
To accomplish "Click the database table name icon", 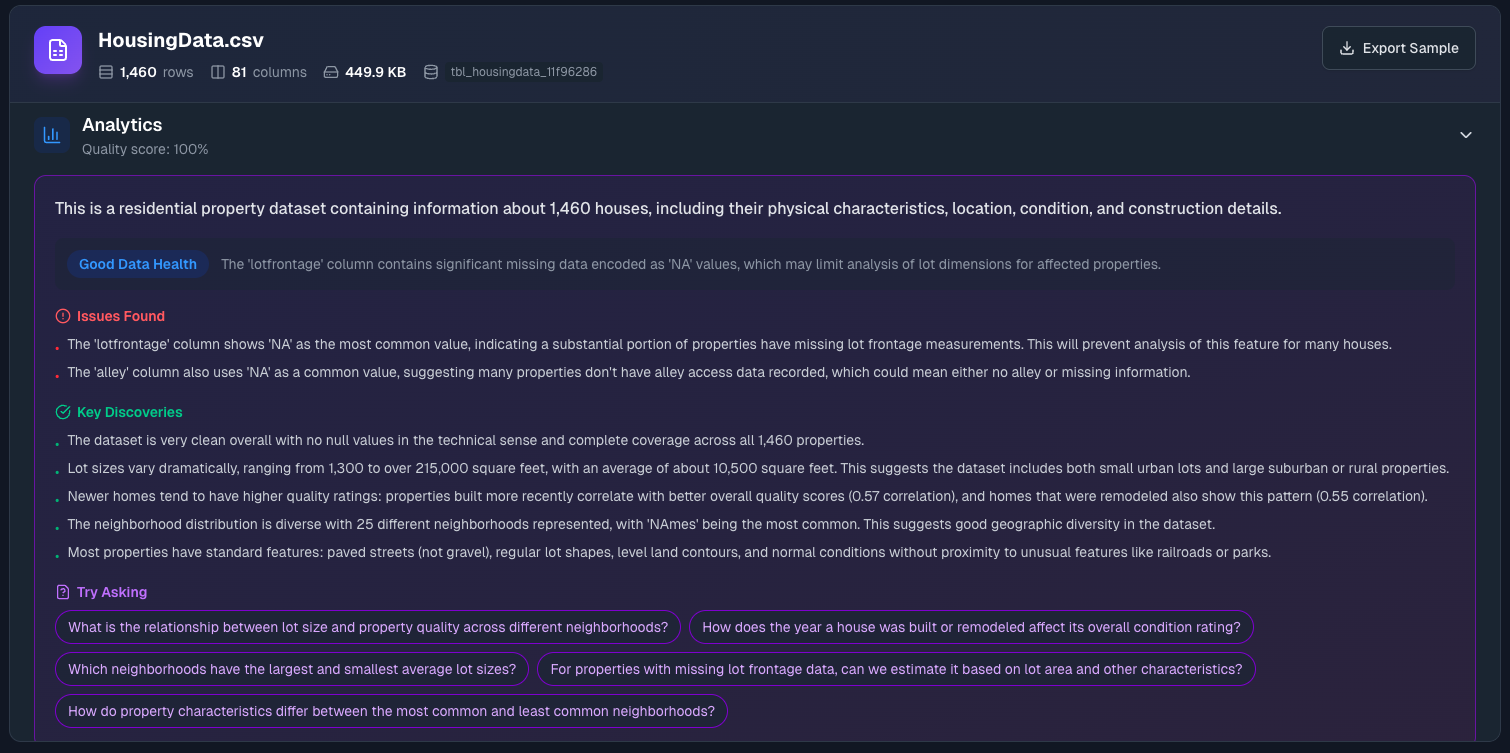I will click(431, 72).
